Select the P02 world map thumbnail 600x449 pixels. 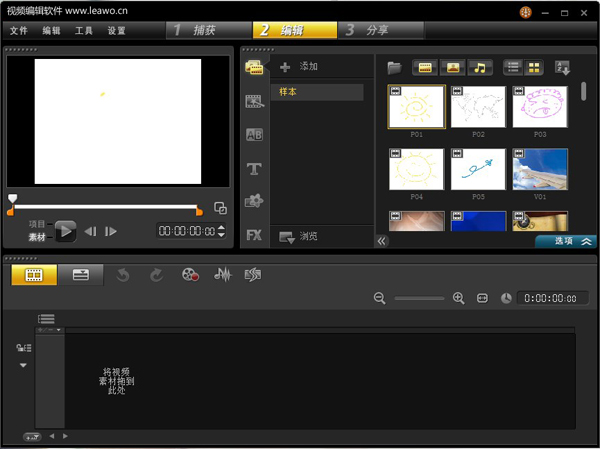(478, 107)
